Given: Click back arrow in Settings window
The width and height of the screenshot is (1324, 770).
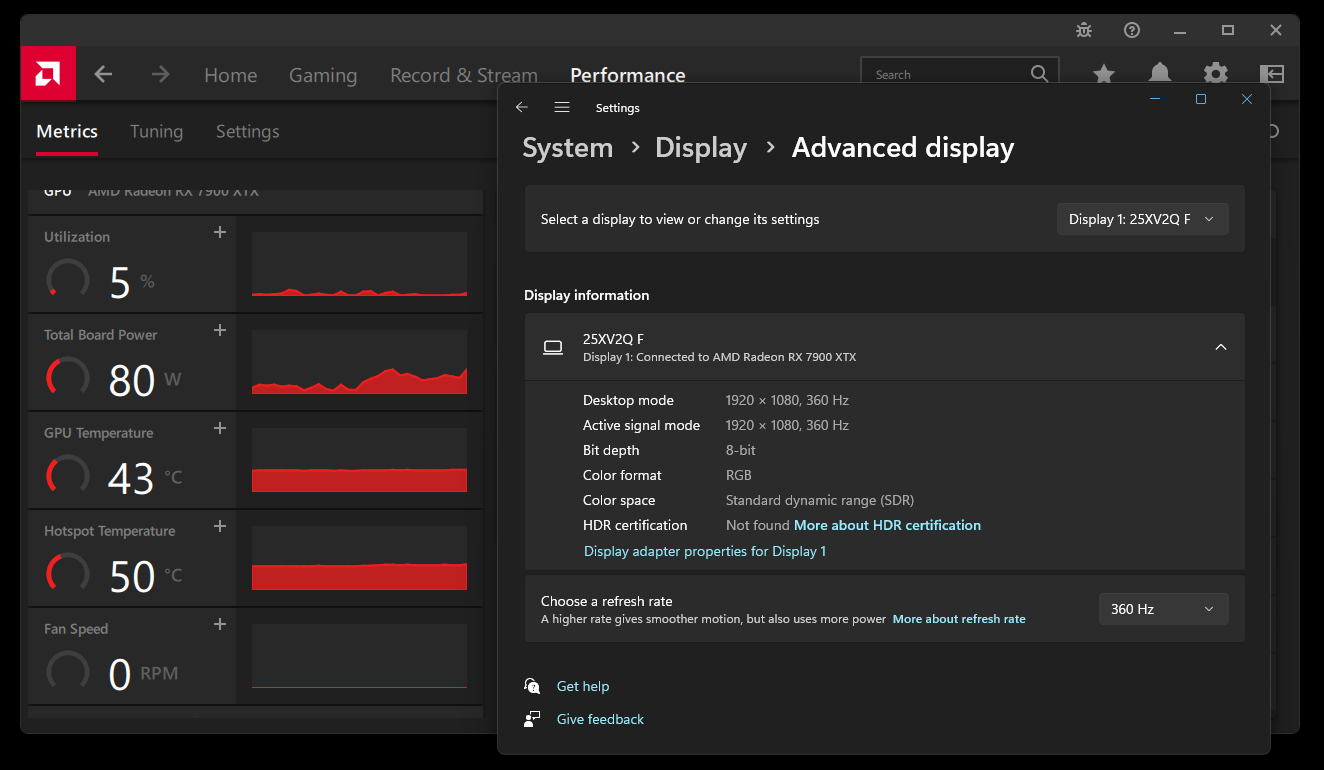Looking at the screenshot, I should point(521,107).
